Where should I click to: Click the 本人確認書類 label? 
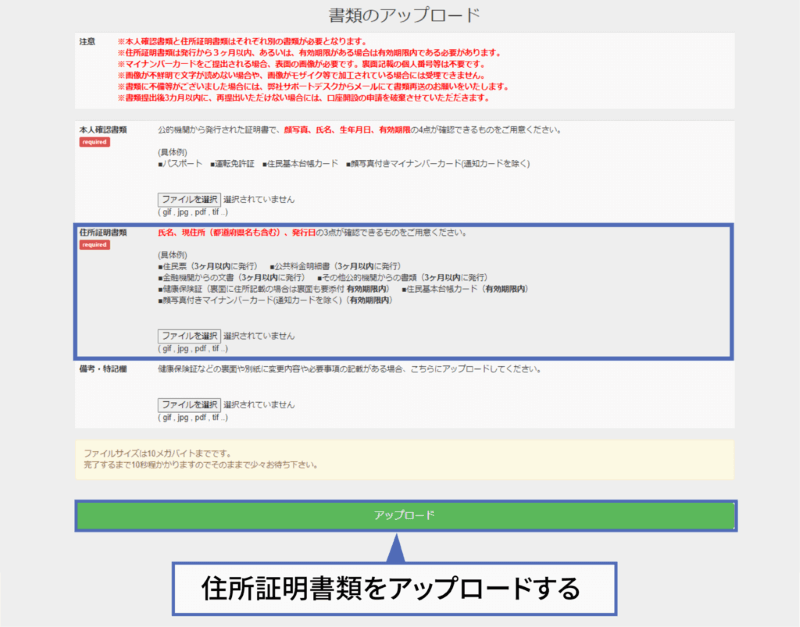coord(103,130)
